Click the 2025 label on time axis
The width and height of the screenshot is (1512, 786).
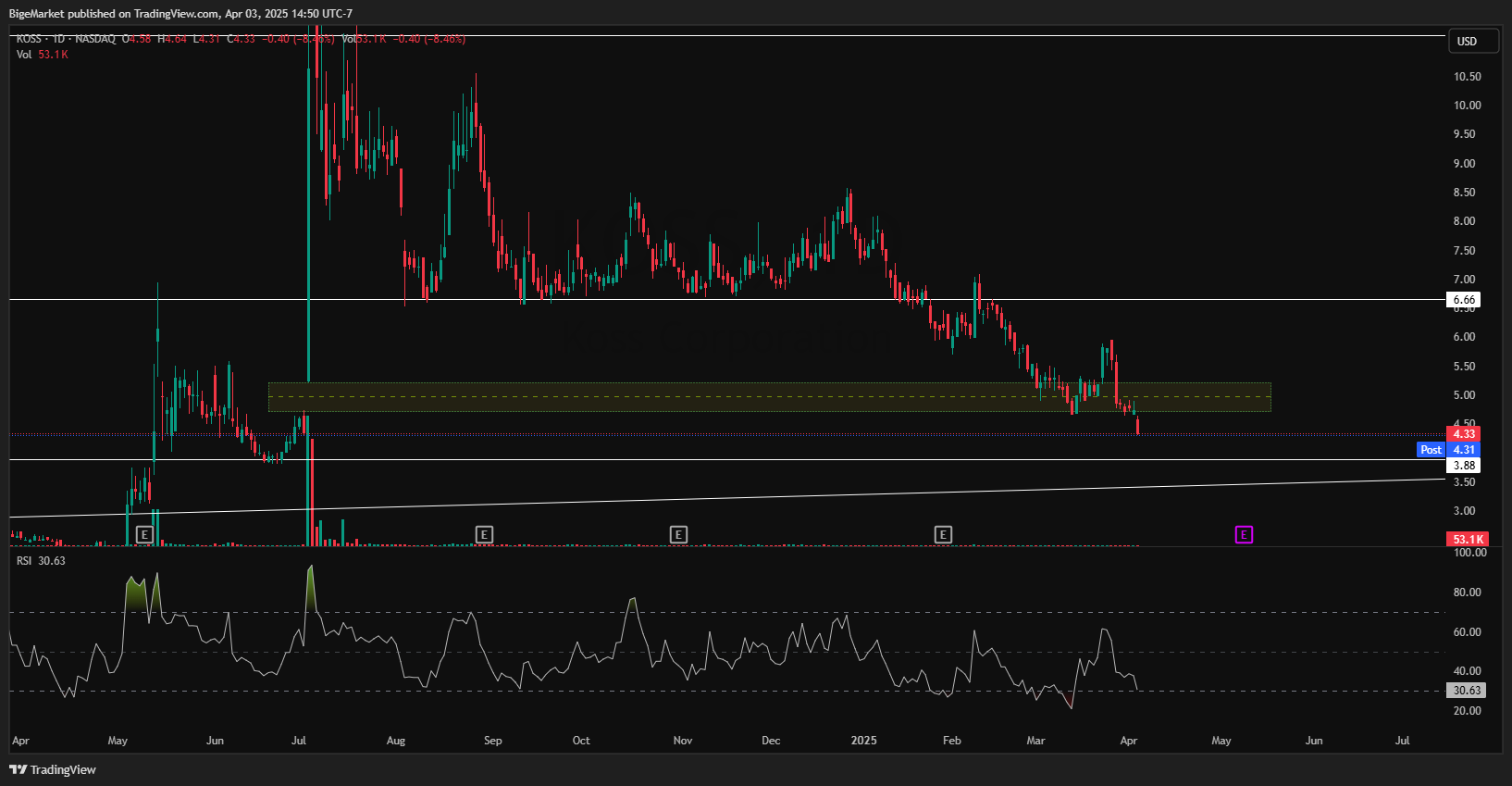click(x=863, y=741)
